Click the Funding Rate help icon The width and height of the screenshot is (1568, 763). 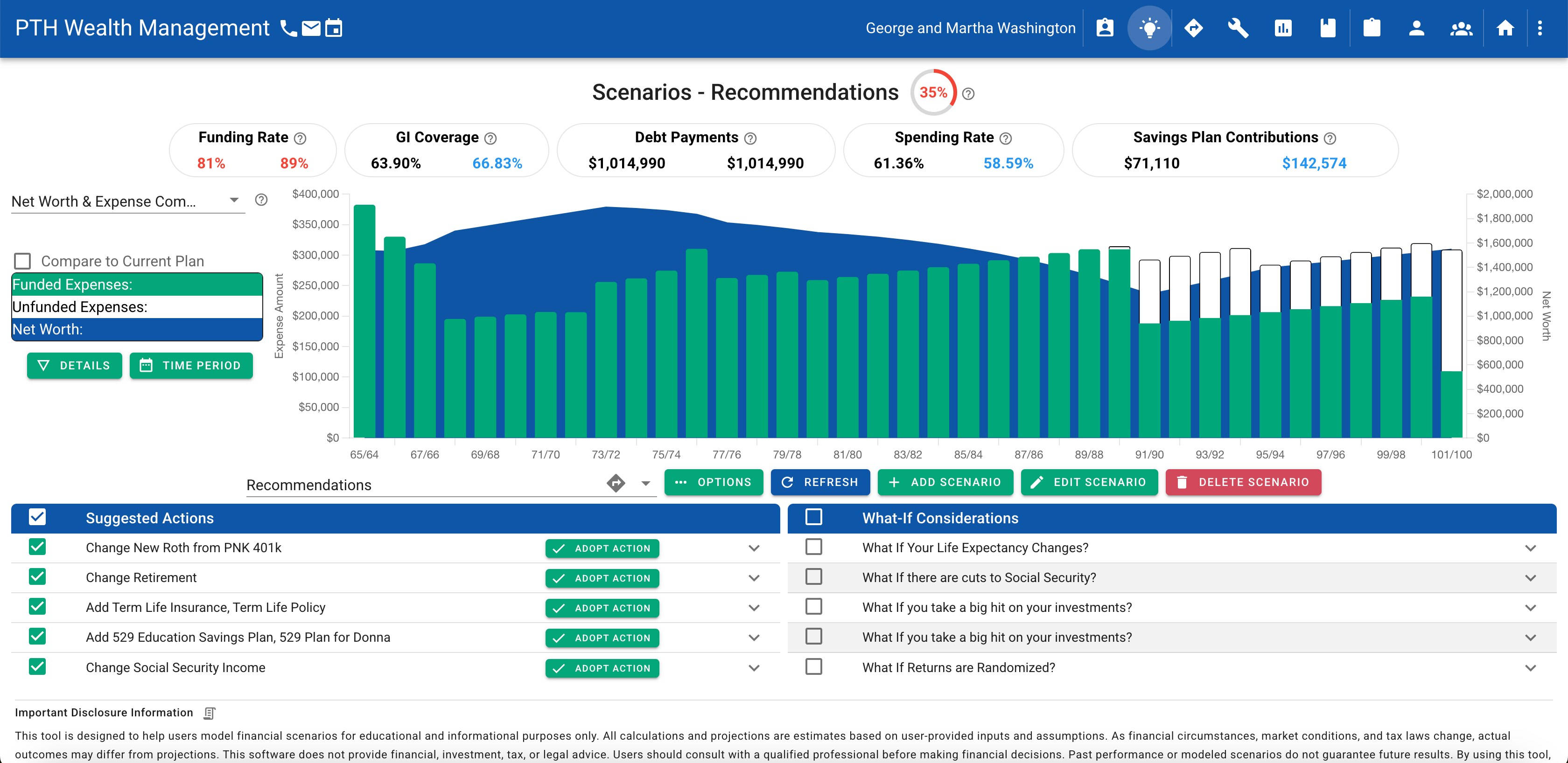pos(300,139)
